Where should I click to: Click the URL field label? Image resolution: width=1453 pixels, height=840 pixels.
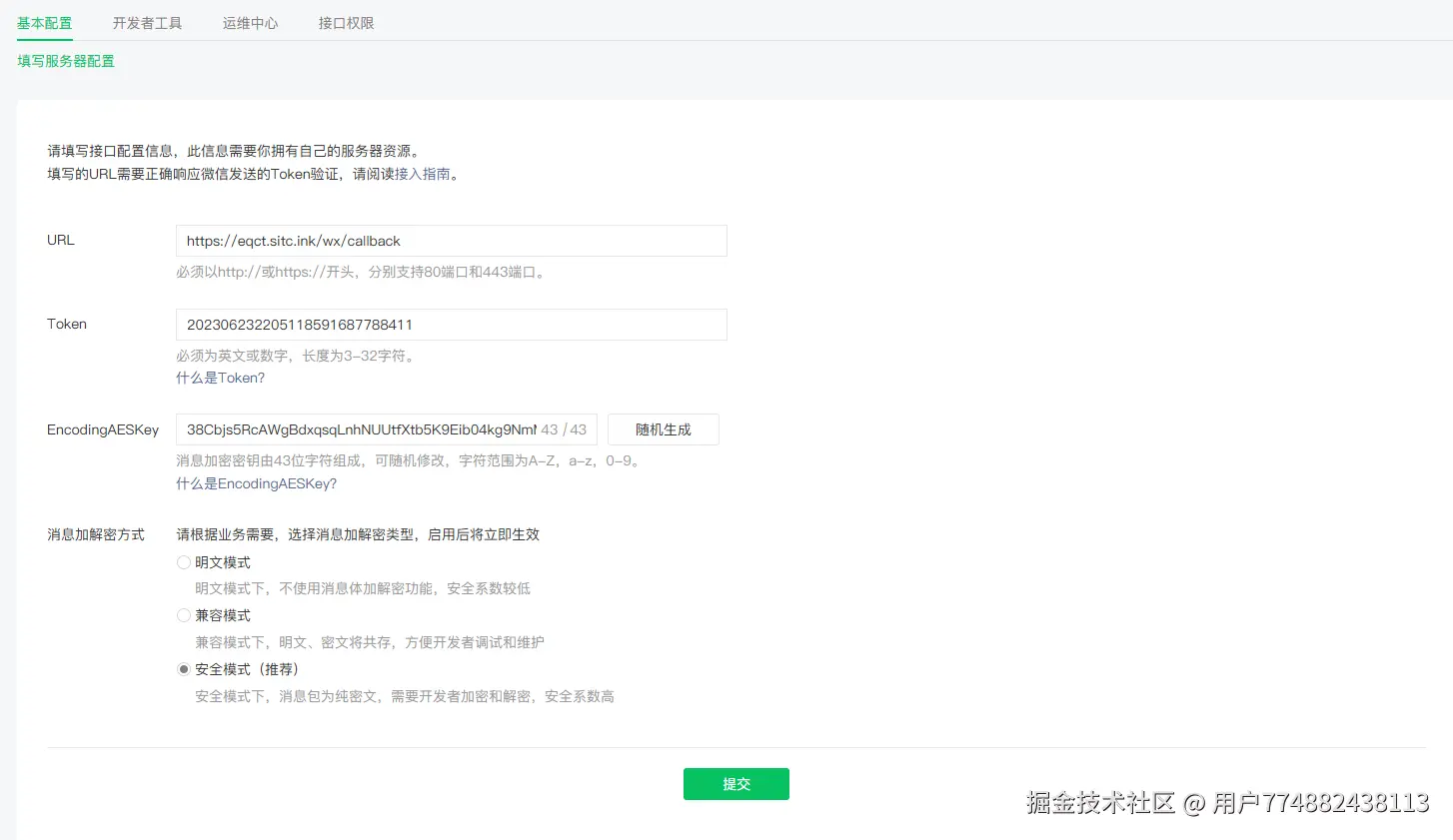(61, 240)
